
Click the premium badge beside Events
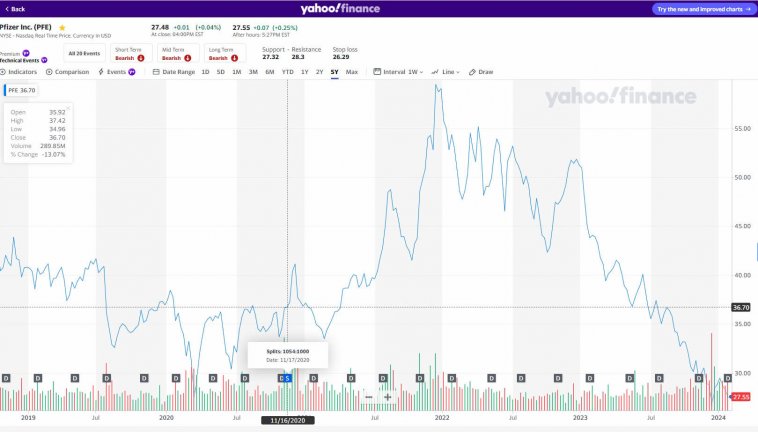(131, 72)
